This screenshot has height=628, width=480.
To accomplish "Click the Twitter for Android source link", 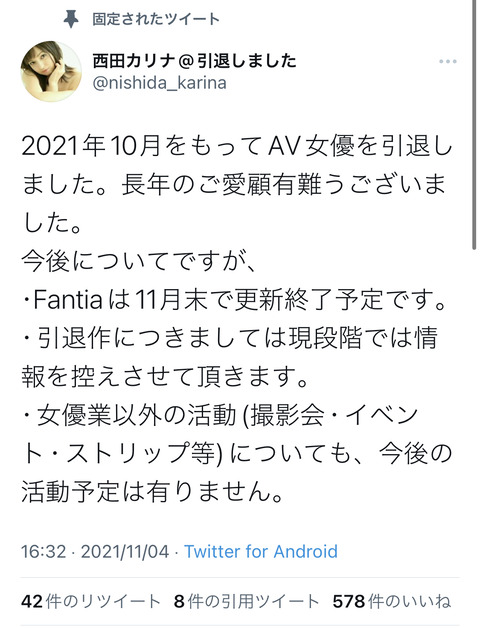I will (x=261, y=552).
